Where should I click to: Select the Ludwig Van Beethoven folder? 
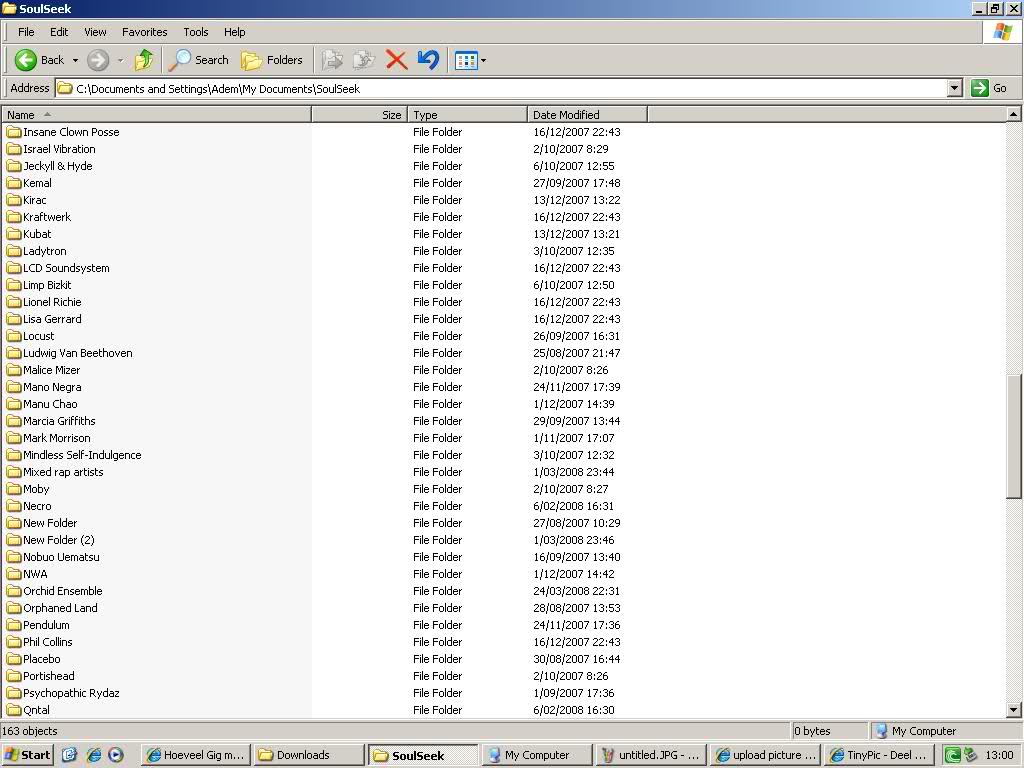(x=77, y=353)
